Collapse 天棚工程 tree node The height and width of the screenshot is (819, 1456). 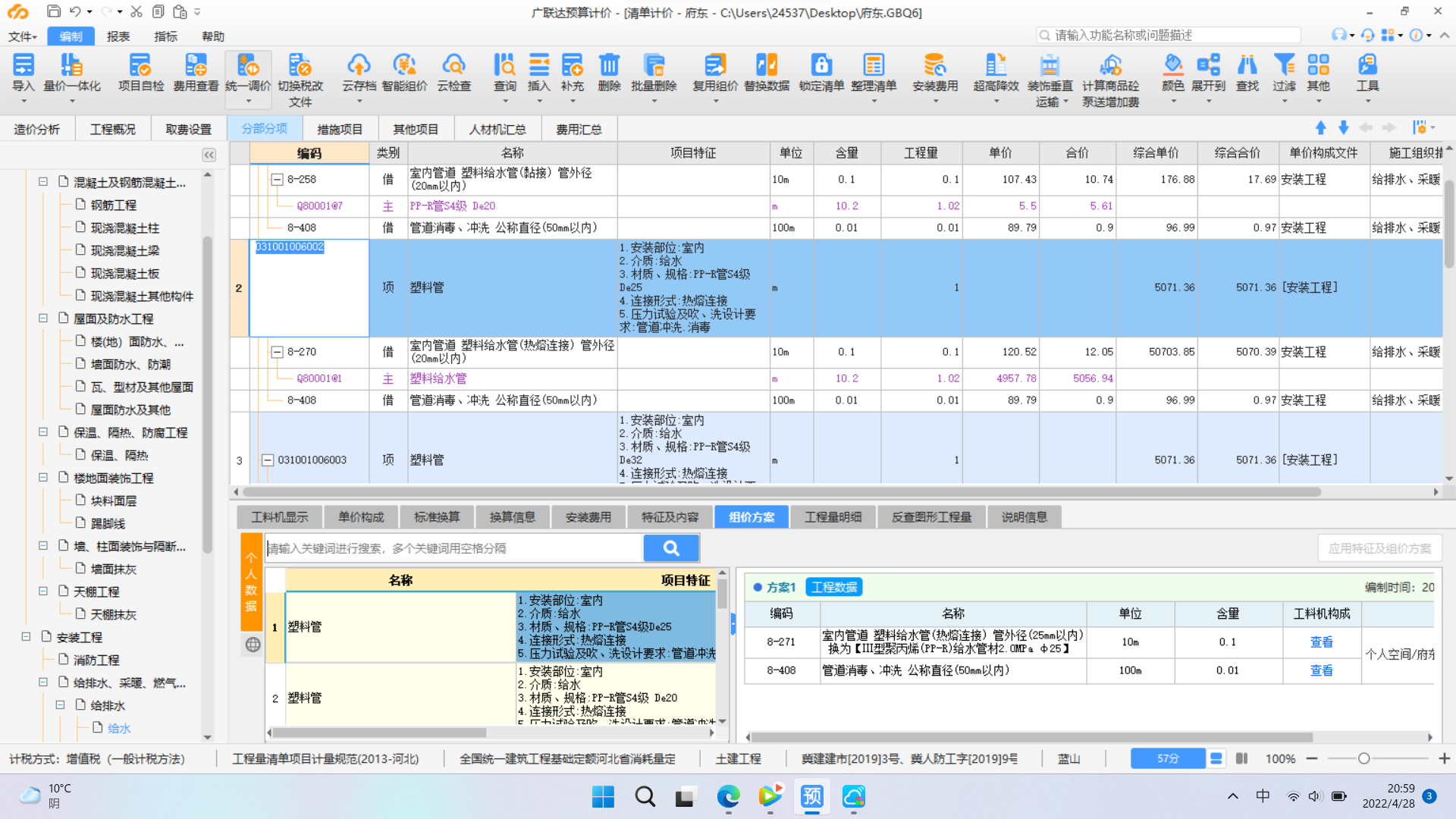point(43,591)
